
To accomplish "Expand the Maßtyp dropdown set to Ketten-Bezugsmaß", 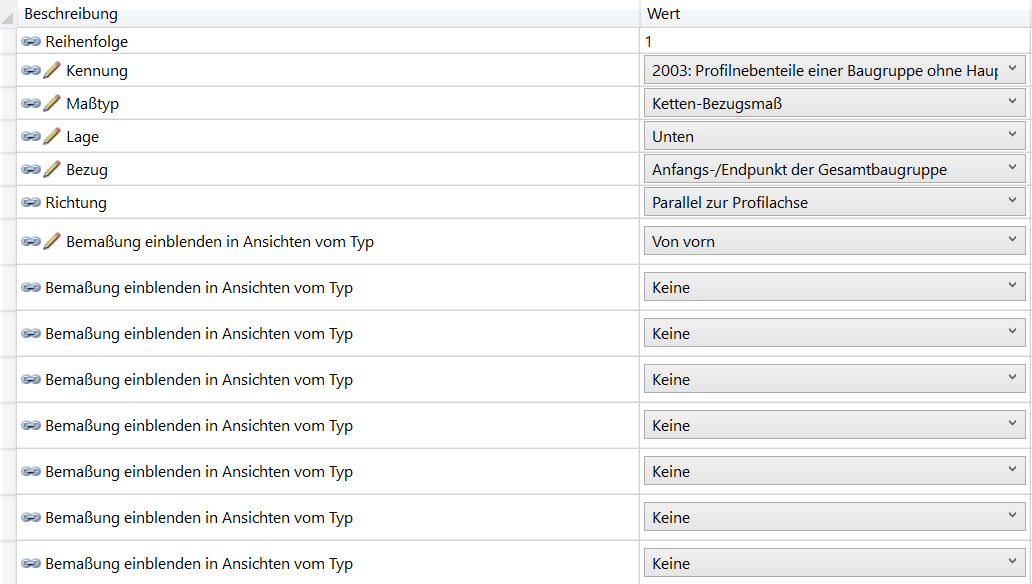I will (x=834, y=103).
